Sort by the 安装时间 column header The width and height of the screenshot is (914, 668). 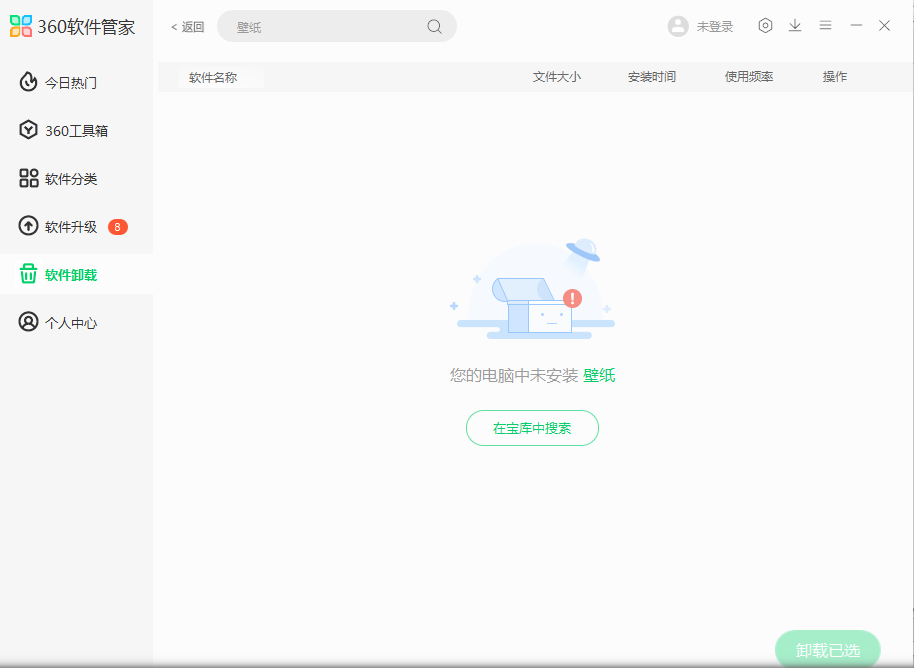[651, 77]
